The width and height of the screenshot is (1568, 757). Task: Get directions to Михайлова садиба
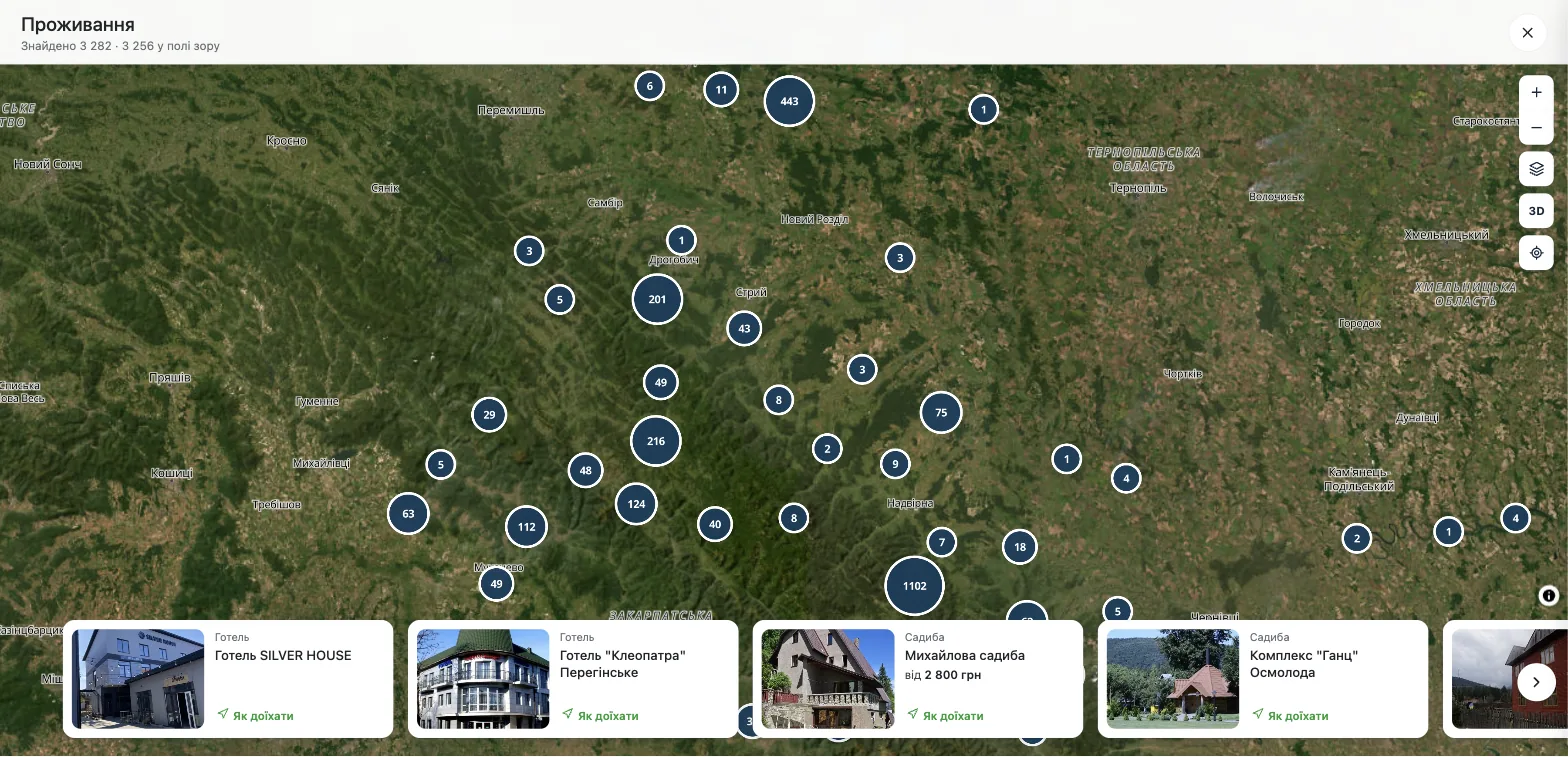(945, 715)
